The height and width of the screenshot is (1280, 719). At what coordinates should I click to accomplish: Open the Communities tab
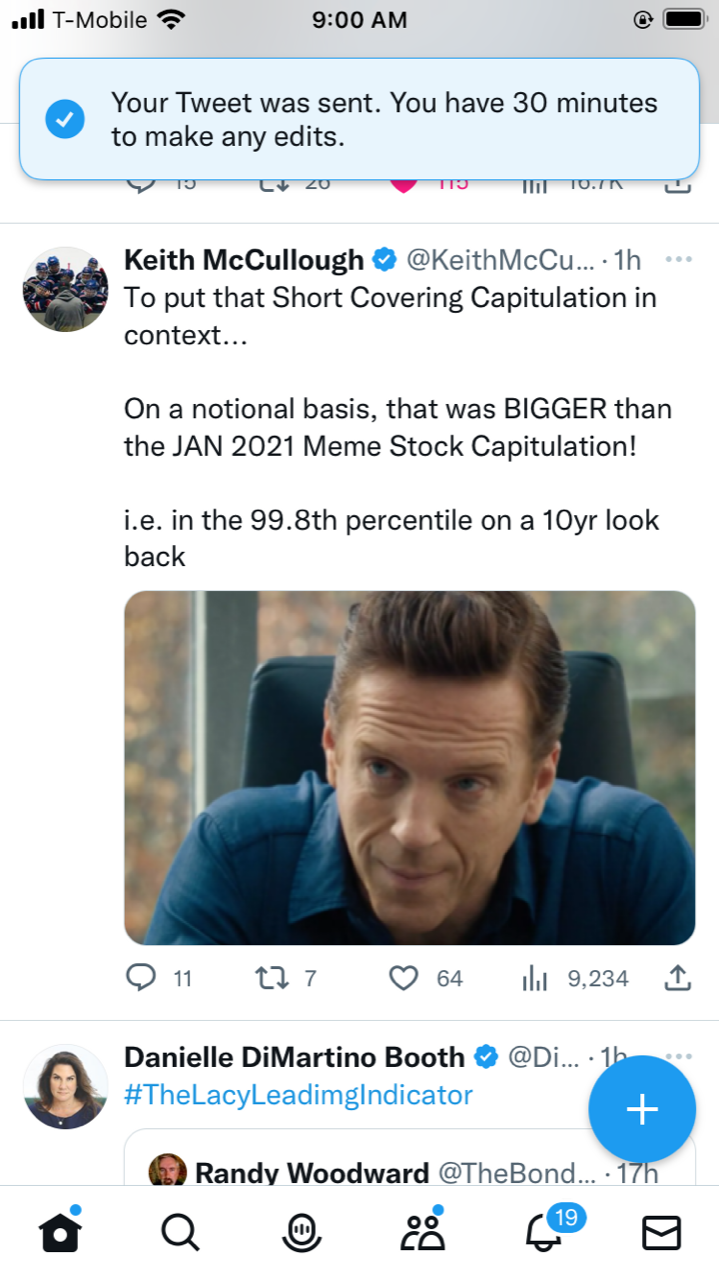pos(422,1235)
